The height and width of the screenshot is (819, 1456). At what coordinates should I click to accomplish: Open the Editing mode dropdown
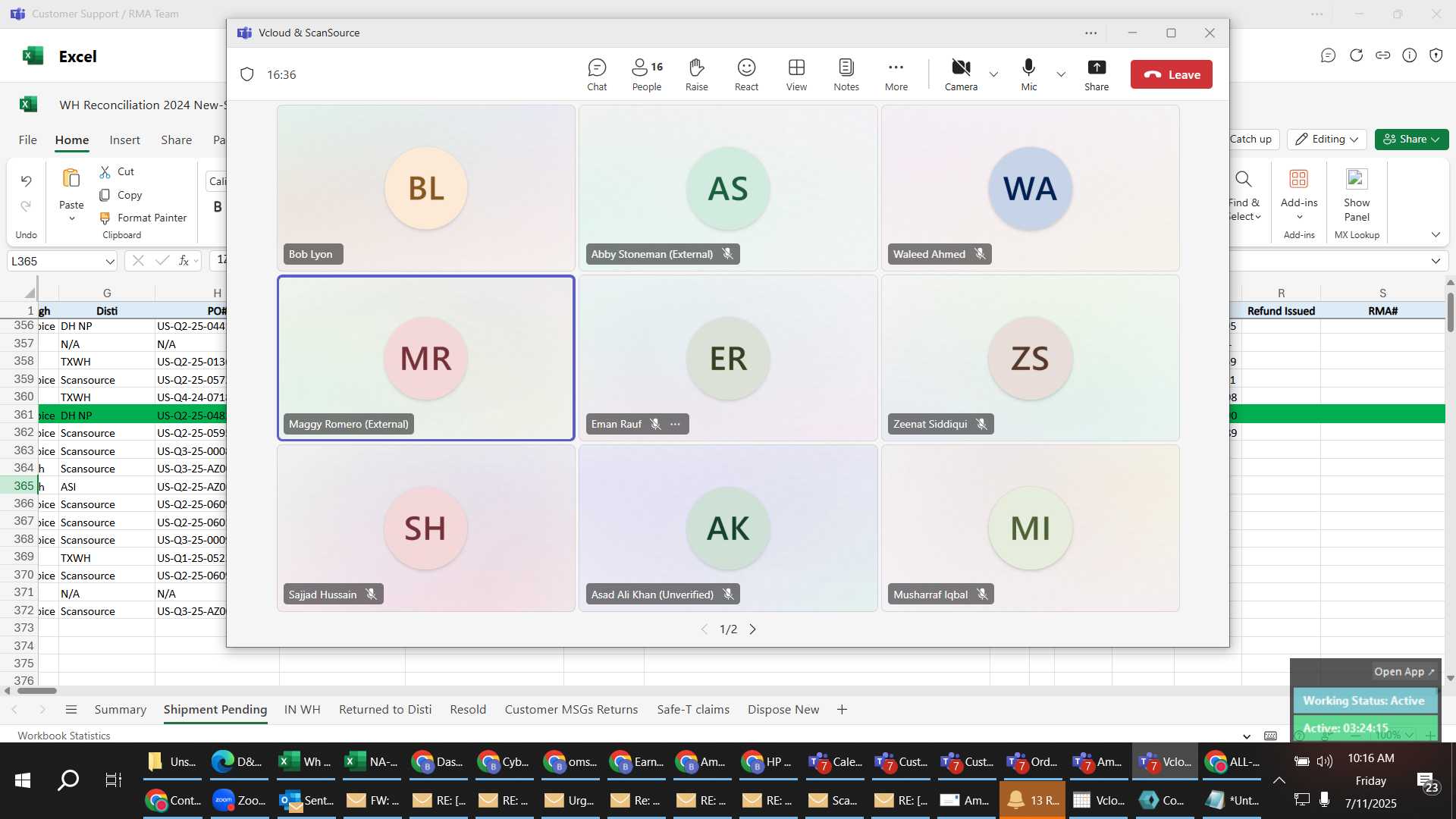click(x=1326, y=139)
